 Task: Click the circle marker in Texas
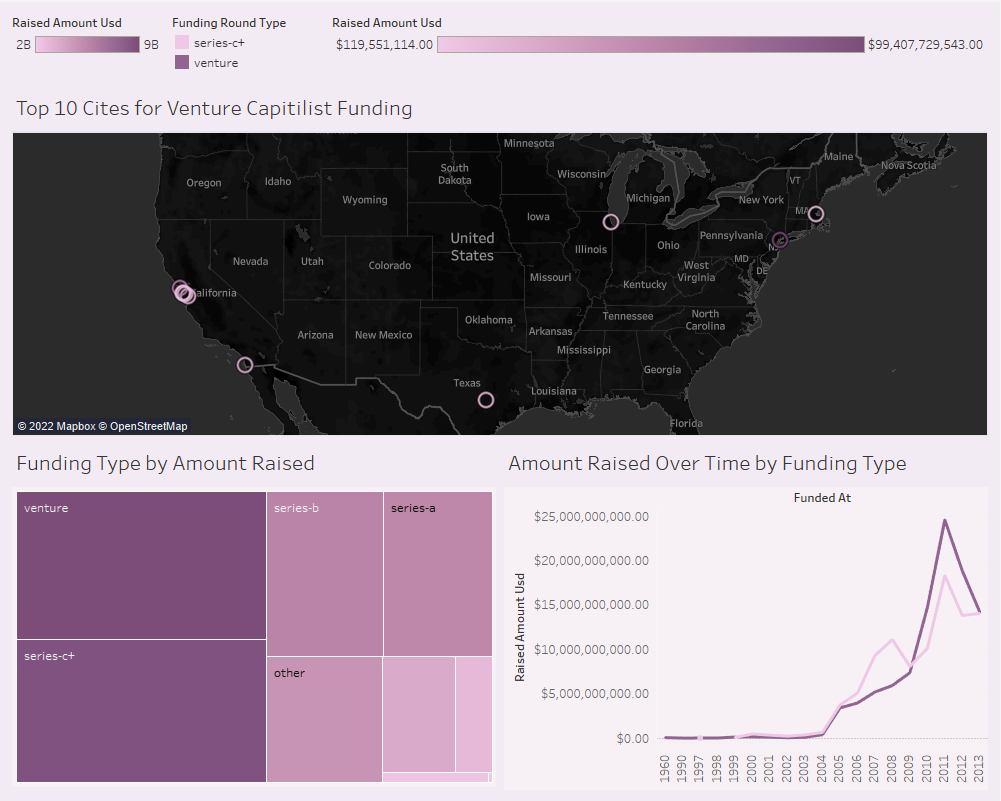pyautogui.click(x=486, y=400)
